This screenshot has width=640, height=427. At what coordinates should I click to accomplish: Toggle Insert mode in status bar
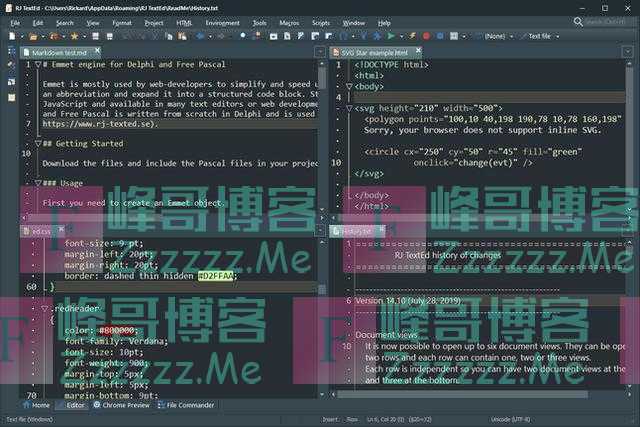(x=330, y=420)
